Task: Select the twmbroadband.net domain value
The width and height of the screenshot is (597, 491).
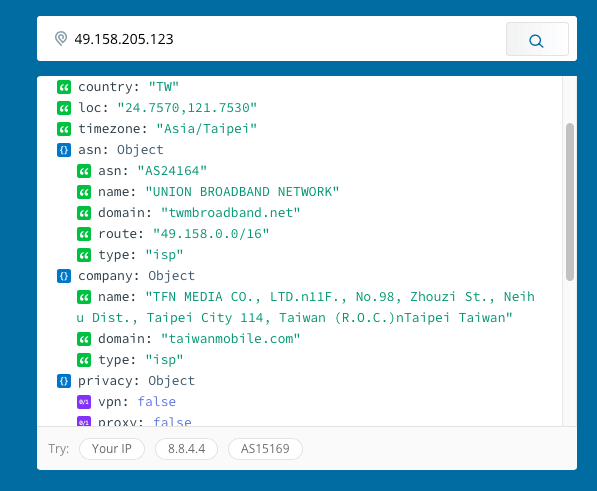Action: 230,213
